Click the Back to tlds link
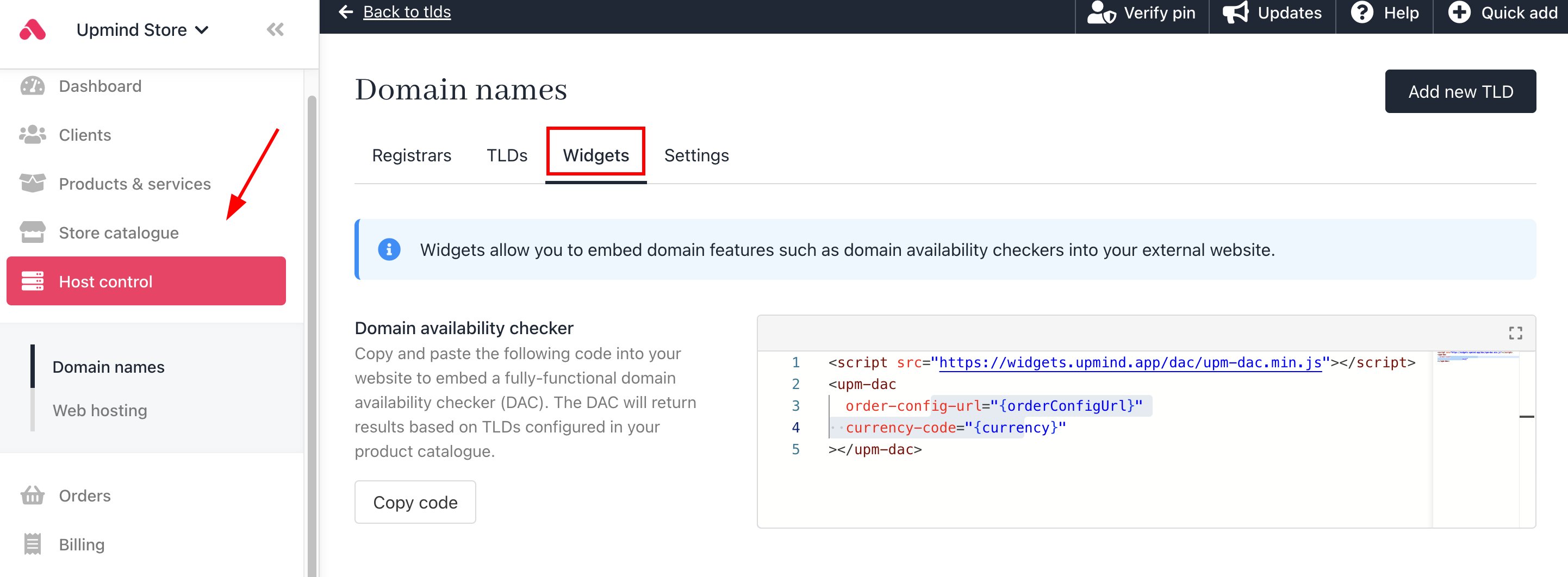The height and width of the screenshot is (577, 1568). point(407,11)
